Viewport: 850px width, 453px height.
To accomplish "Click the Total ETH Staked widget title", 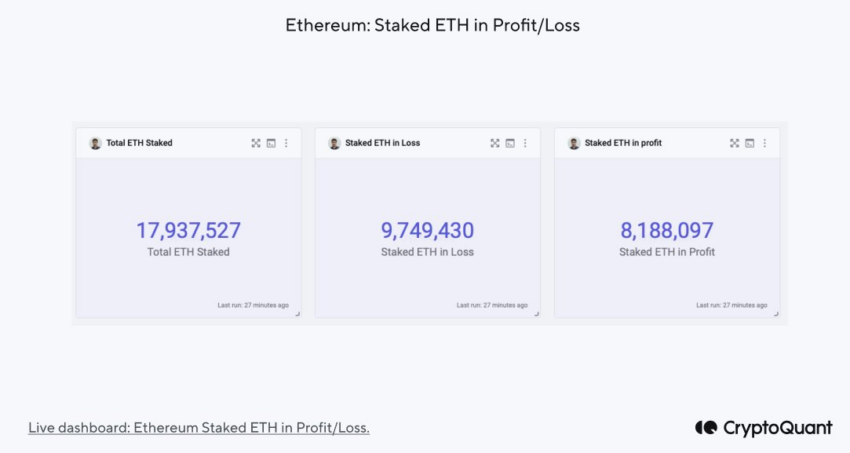I will [x=139, y=143].
